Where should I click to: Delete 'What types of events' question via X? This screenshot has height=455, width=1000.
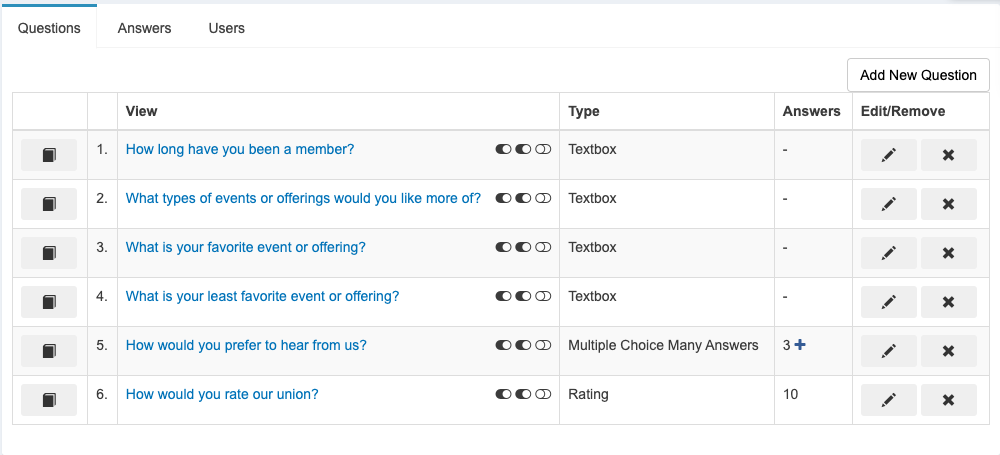(x=948, y=204)
